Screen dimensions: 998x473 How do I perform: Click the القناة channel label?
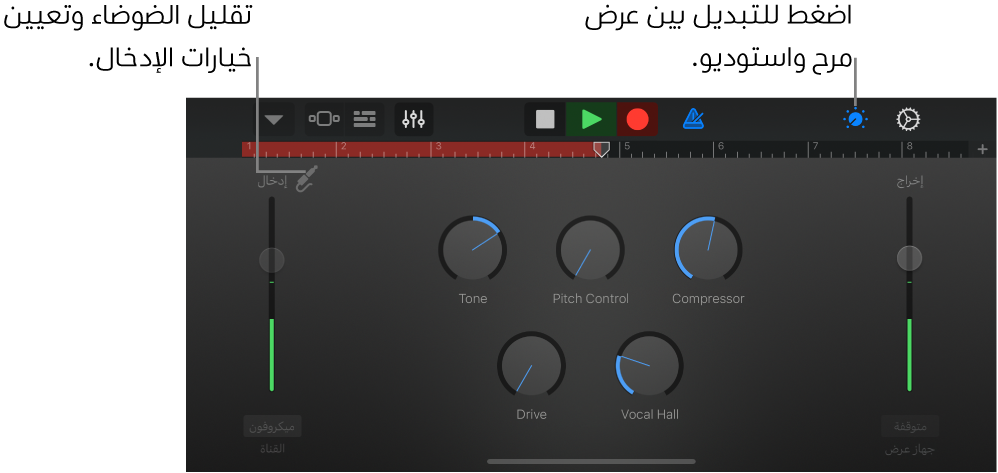[272, 449]
